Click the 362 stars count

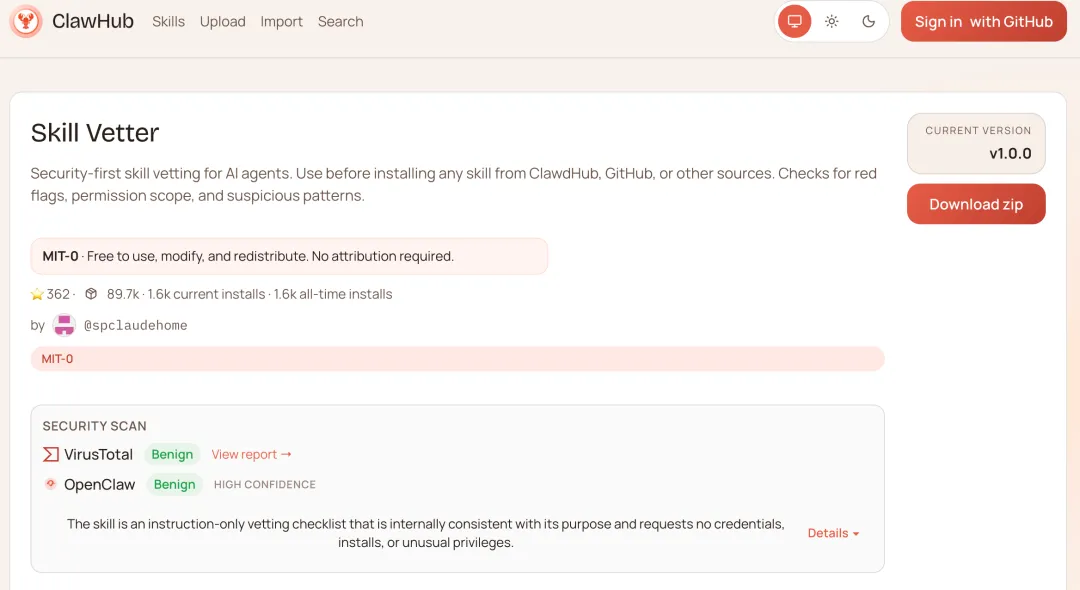click(58, 295)
